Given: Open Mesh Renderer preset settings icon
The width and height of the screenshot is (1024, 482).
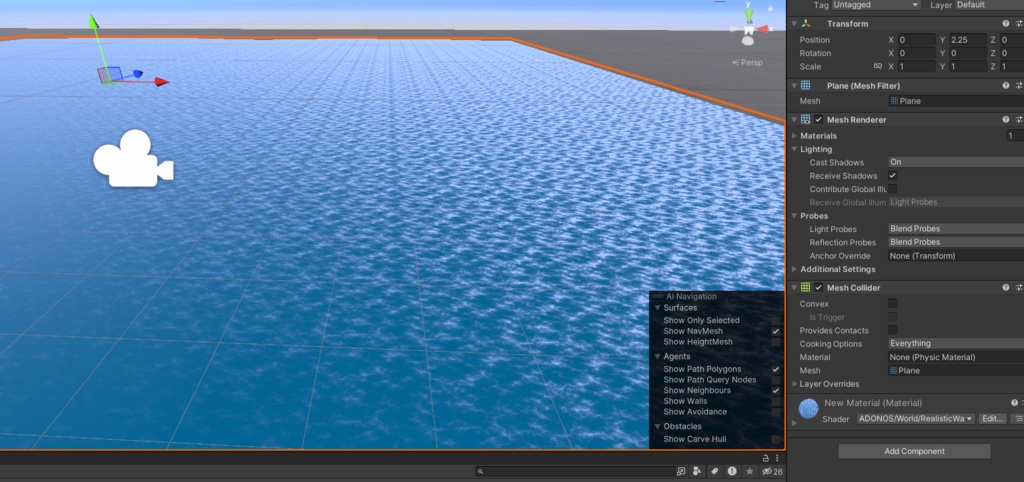Looking at the screenshot, I should [x=1019, y=120].
